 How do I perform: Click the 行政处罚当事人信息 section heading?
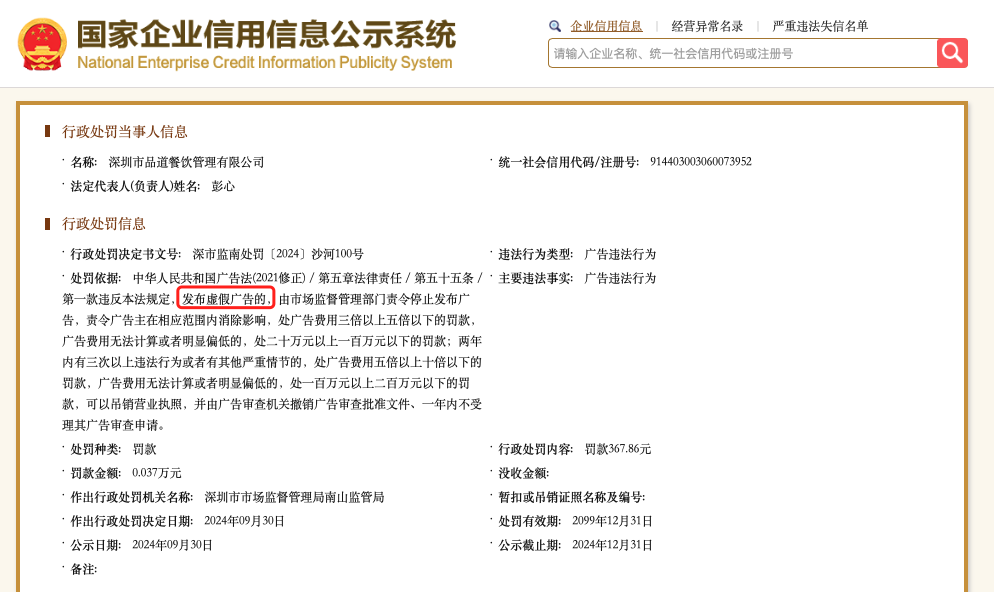tap(125, 132)
